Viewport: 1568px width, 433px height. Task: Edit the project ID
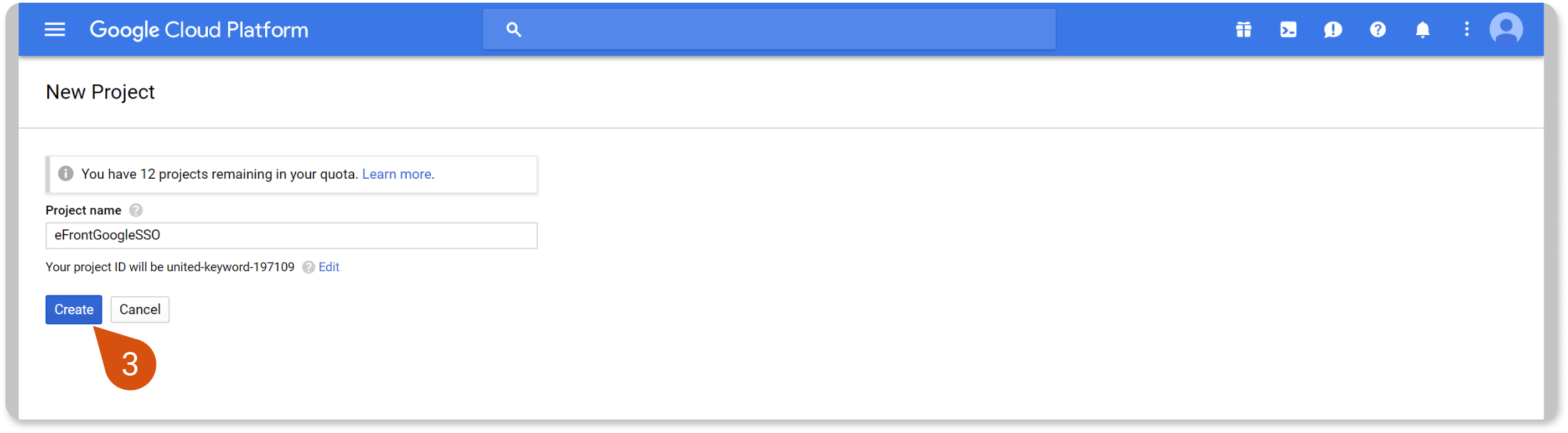click(x=329, y=267)
